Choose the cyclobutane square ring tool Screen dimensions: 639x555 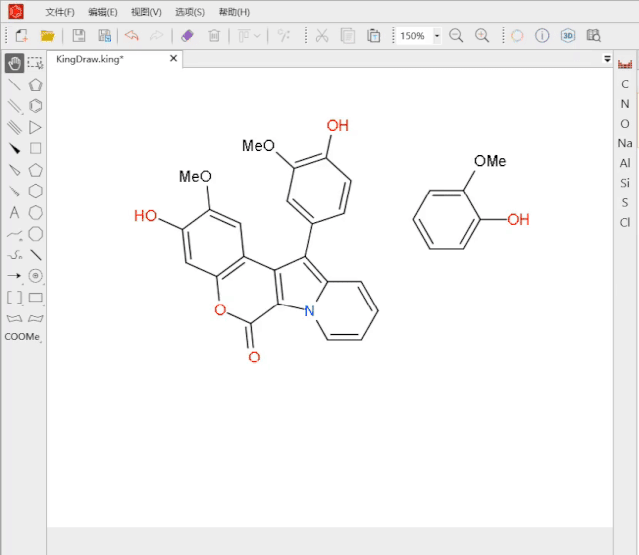click(35, 148)
